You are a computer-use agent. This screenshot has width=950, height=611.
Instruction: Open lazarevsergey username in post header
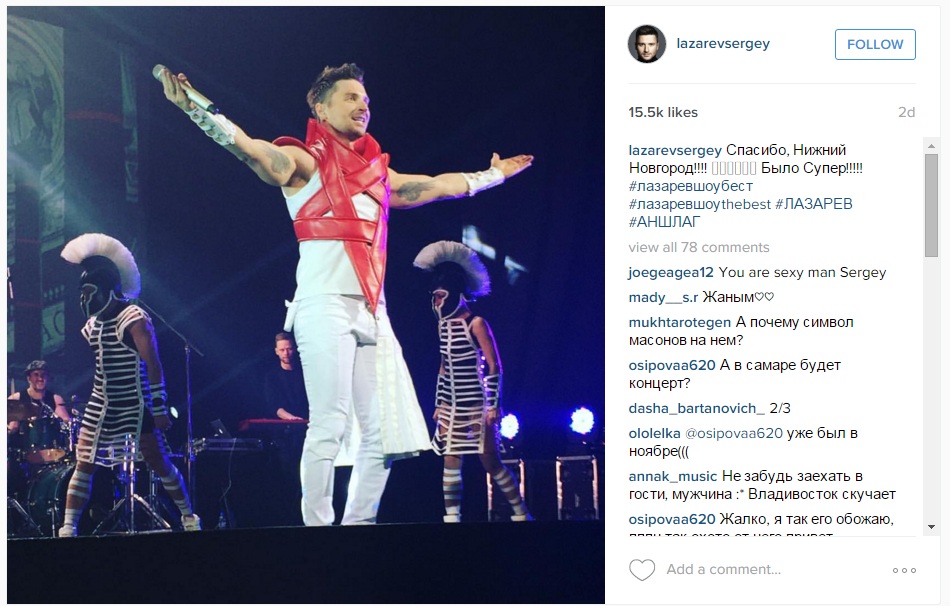(723, 44)
